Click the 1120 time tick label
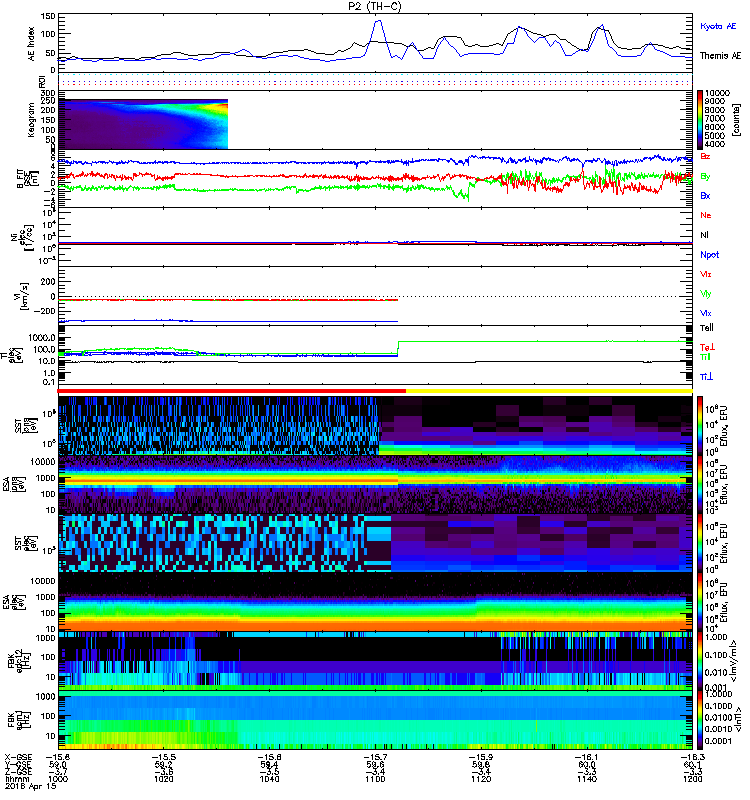Screen dimensions: 750x800 click(481, 779)
